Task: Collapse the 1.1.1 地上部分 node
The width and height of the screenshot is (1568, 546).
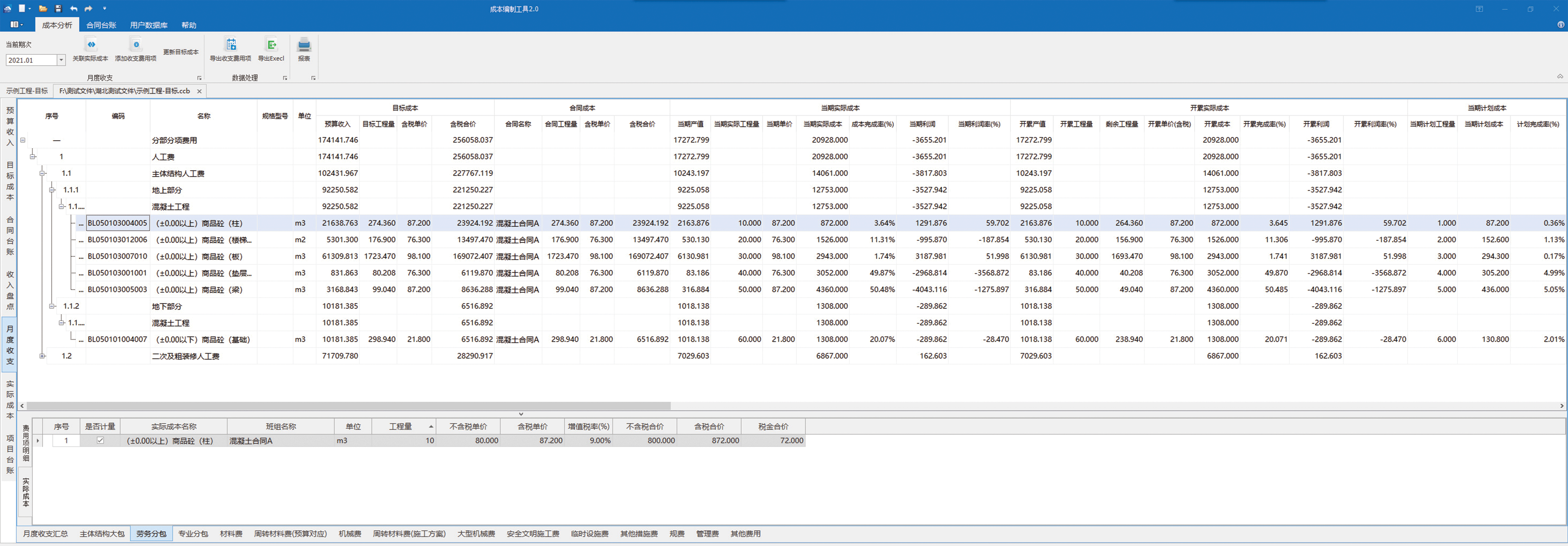Action: click(52, 190)
